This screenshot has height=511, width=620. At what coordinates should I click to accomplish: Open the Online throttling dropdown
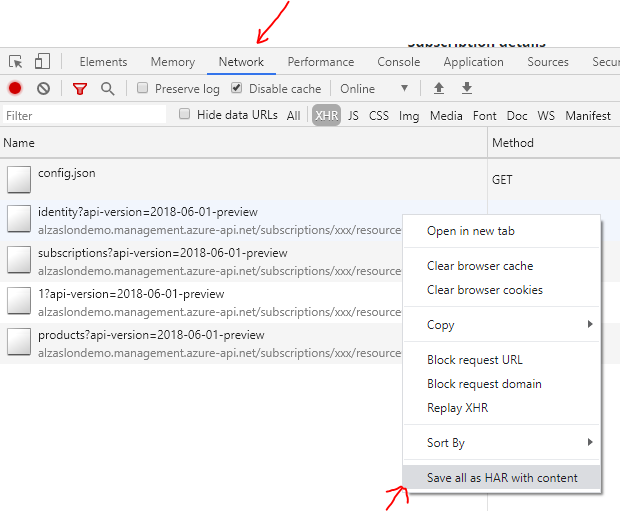pyautogui.click(x=374, y=88)
